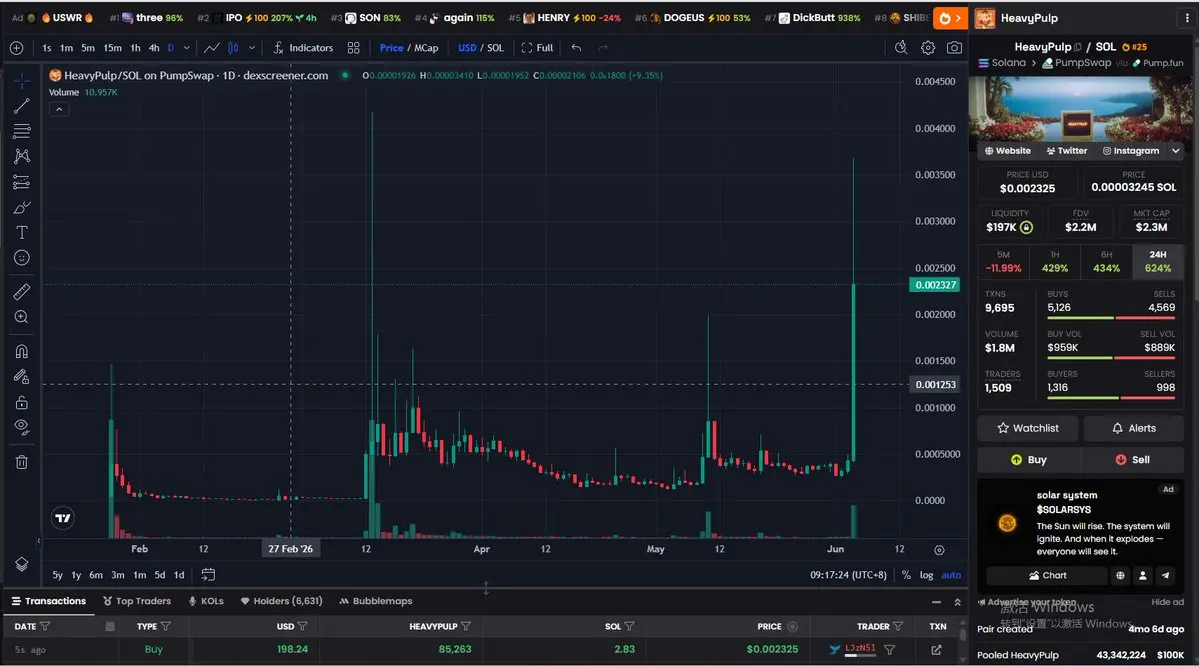The width and height of the screenshot is (1199, 666).
Task: Expand more social links chevron
Action: (1175, 151)
